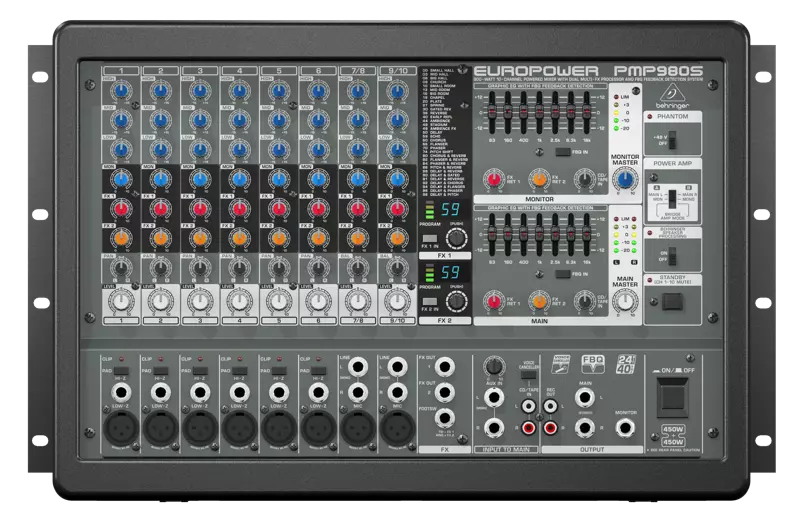Click the Main section CD/TAPE IN knob
The width and height of the screenshot is (800, 531).
pos(585,301)
